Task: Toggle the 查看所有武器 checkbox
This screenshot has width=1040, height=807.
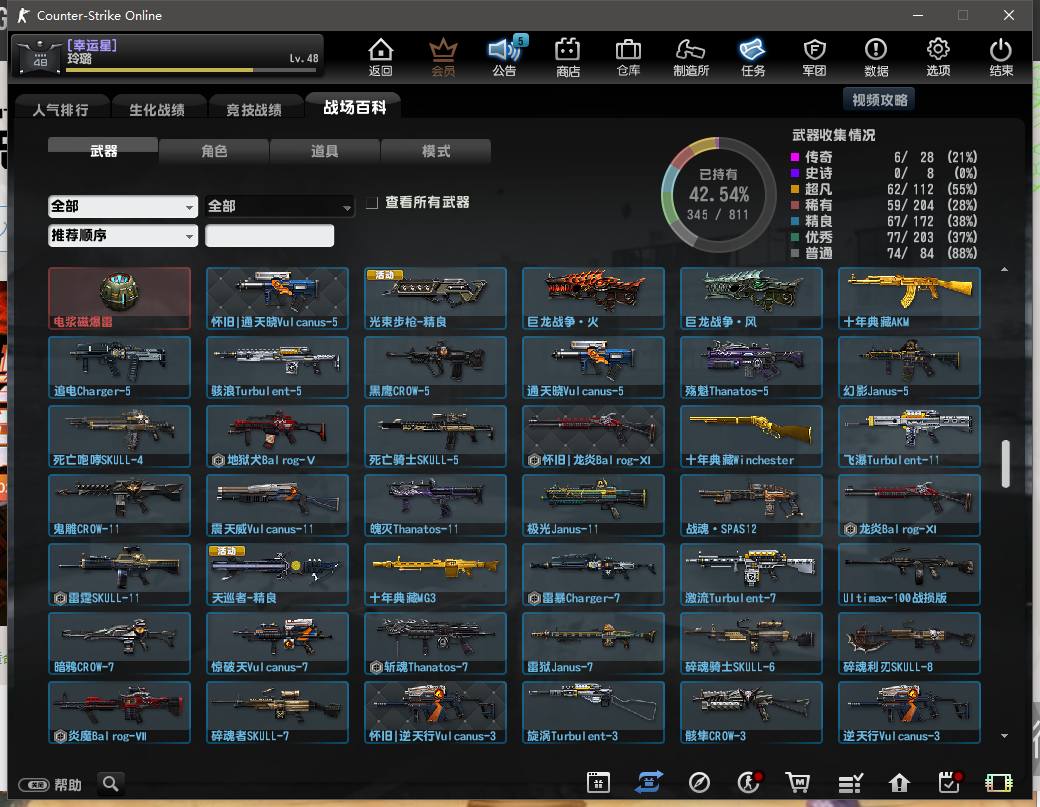Action: pos(372,203)
